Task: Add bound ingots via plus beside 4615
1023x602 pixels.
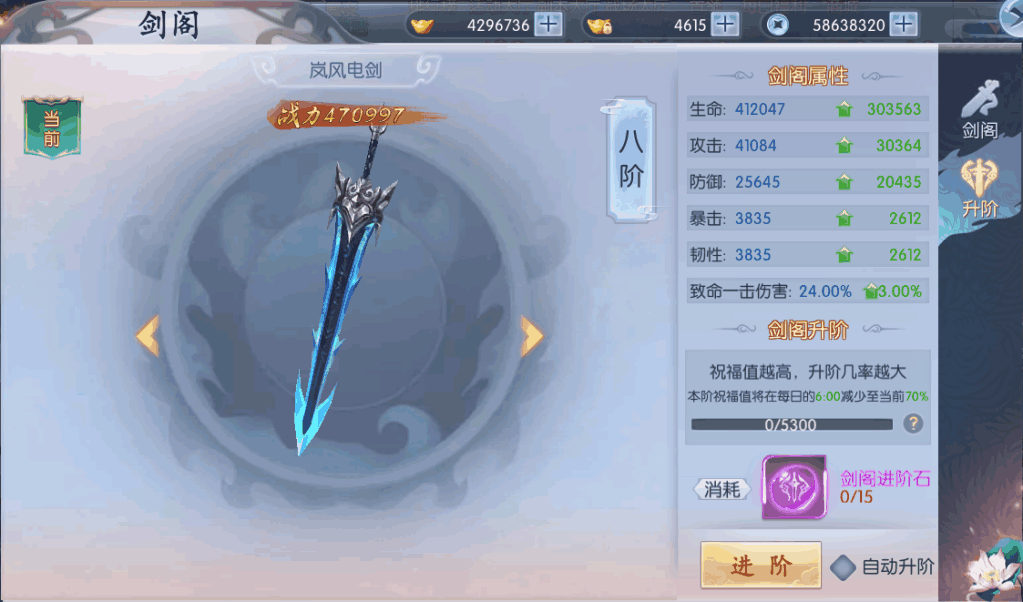Action: click(x=725, y=25)
